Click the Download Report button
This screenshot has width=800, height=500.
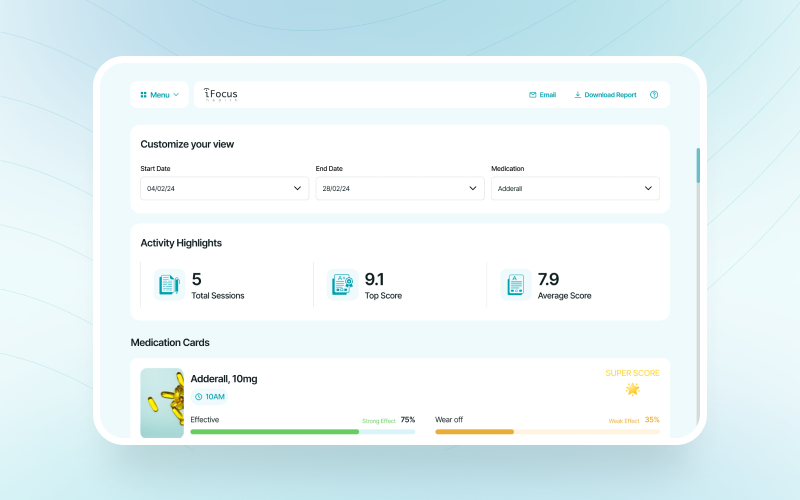[605, 95]
